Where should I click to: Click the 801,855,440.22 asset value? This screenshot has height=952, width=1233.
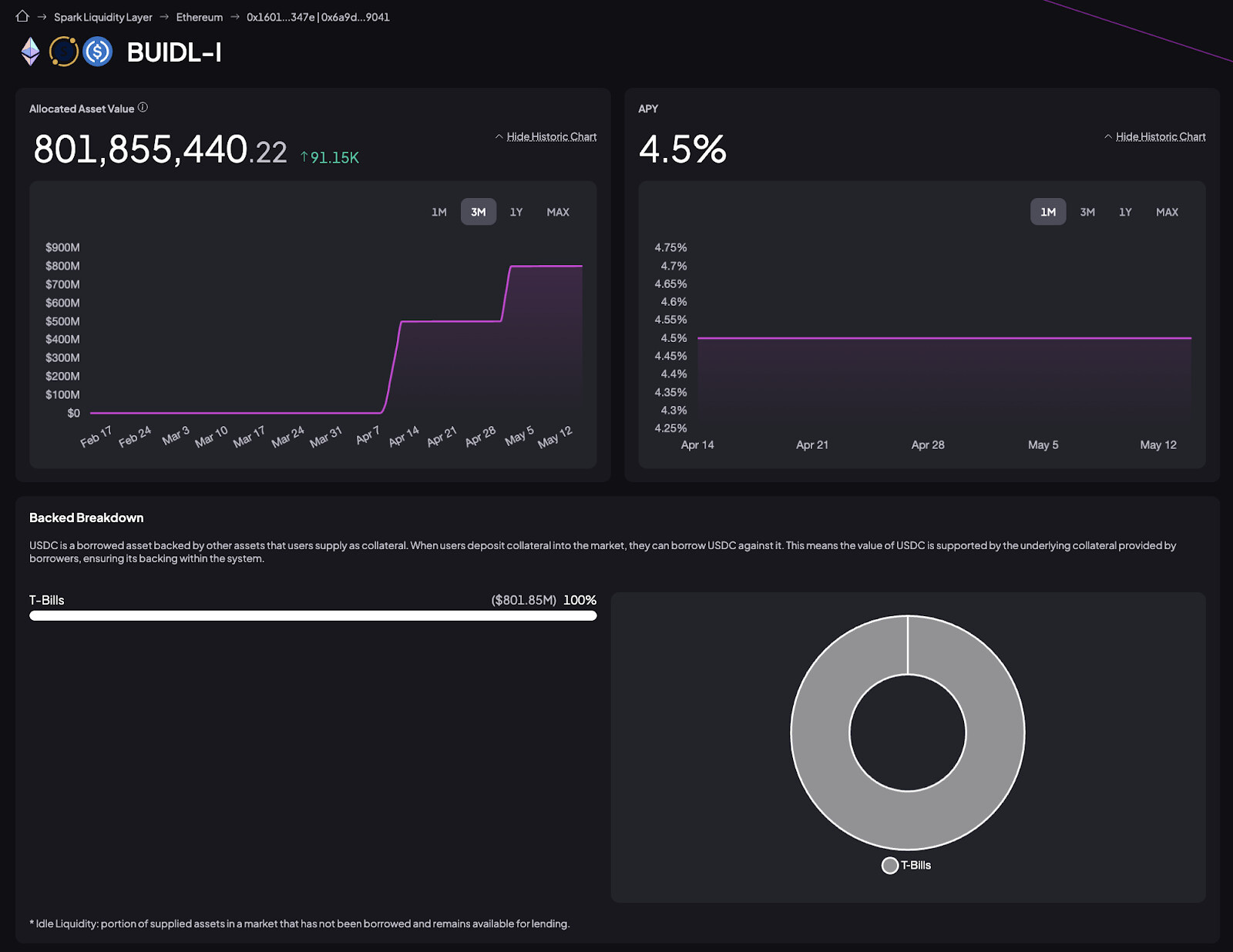(x=160, y=149)
